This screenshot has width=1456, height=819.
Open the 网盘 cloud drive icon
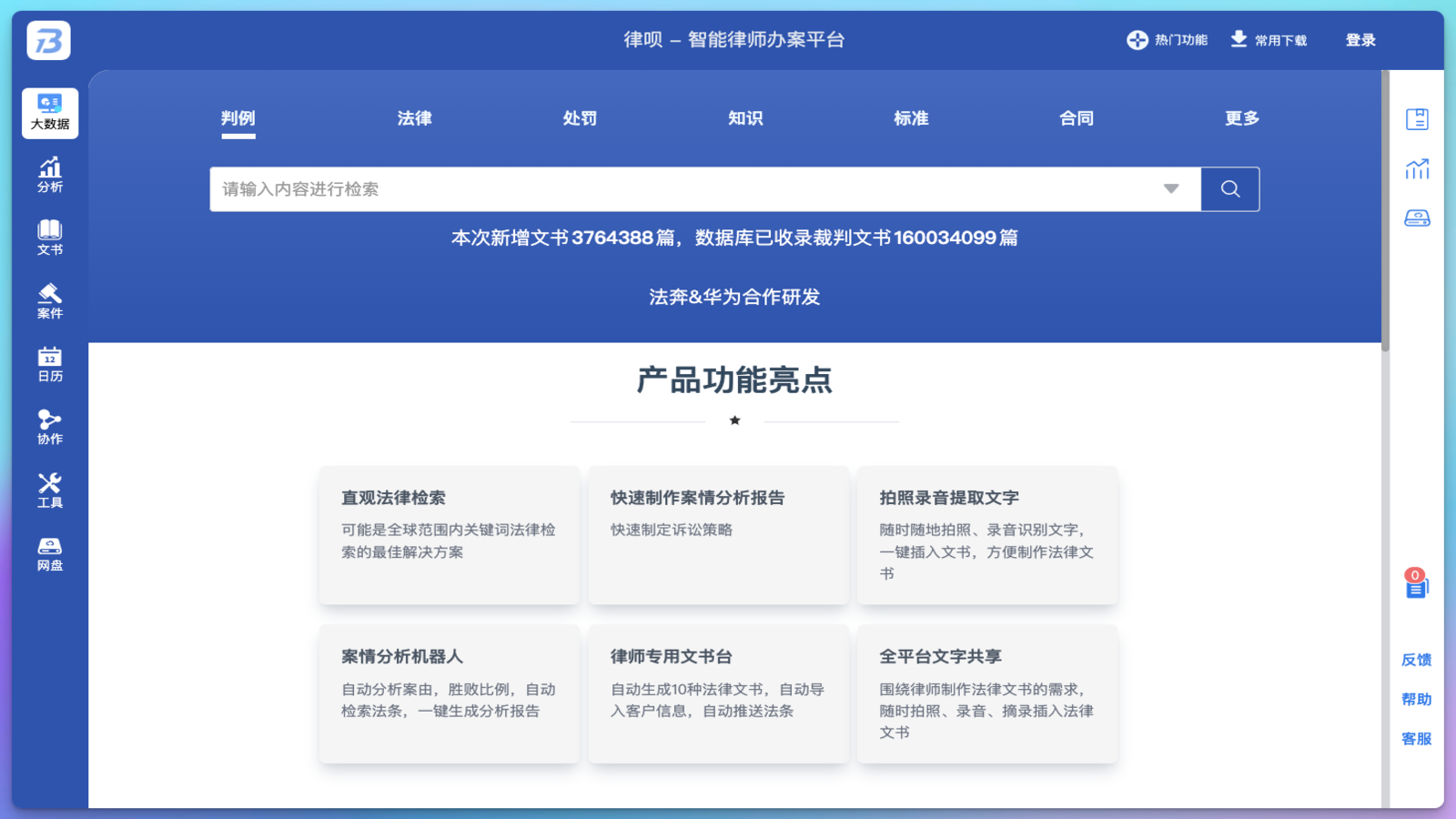(x=50, y=553)
